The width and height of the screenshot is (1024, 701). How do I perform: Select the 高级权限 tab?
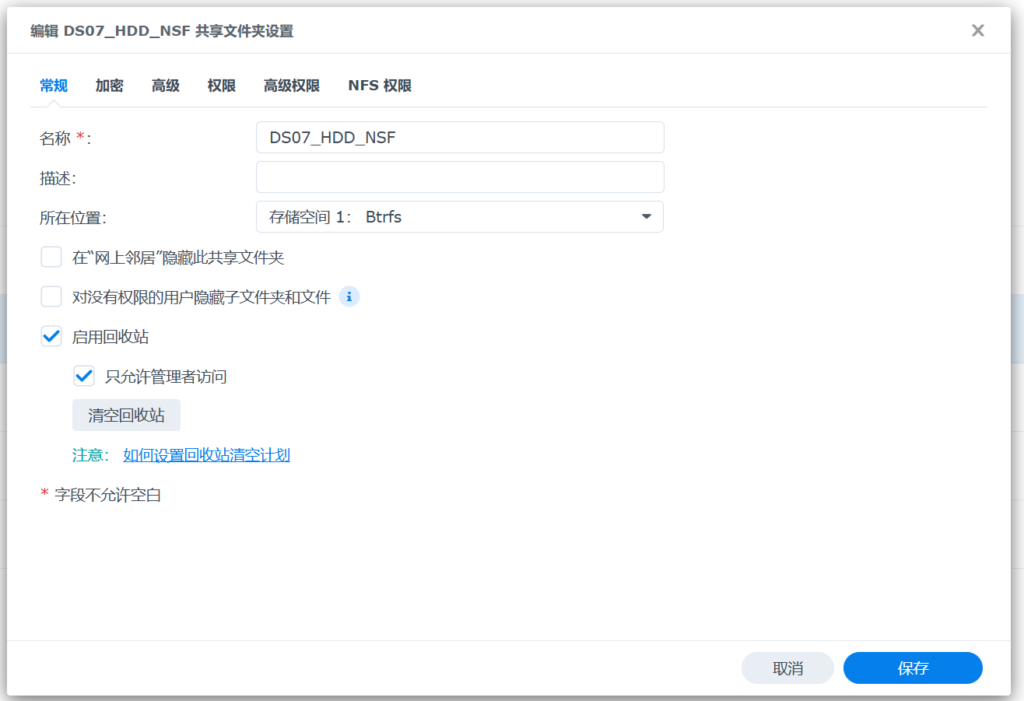291,86
